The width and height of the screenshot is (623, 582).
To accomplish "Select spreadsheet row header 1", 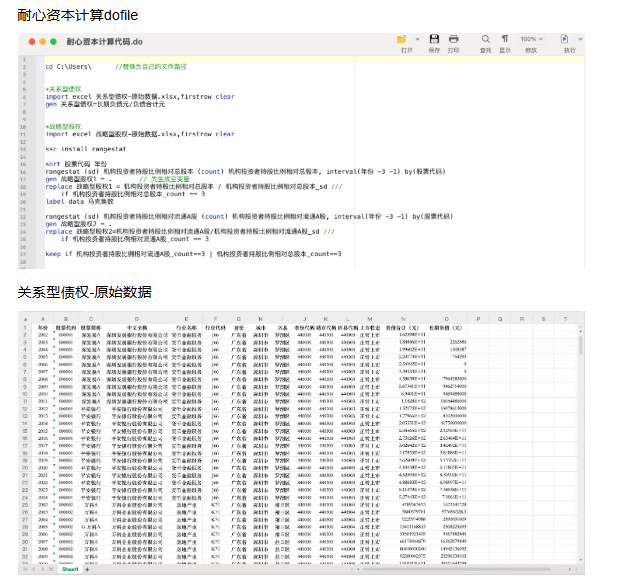I will click(25, 328).
